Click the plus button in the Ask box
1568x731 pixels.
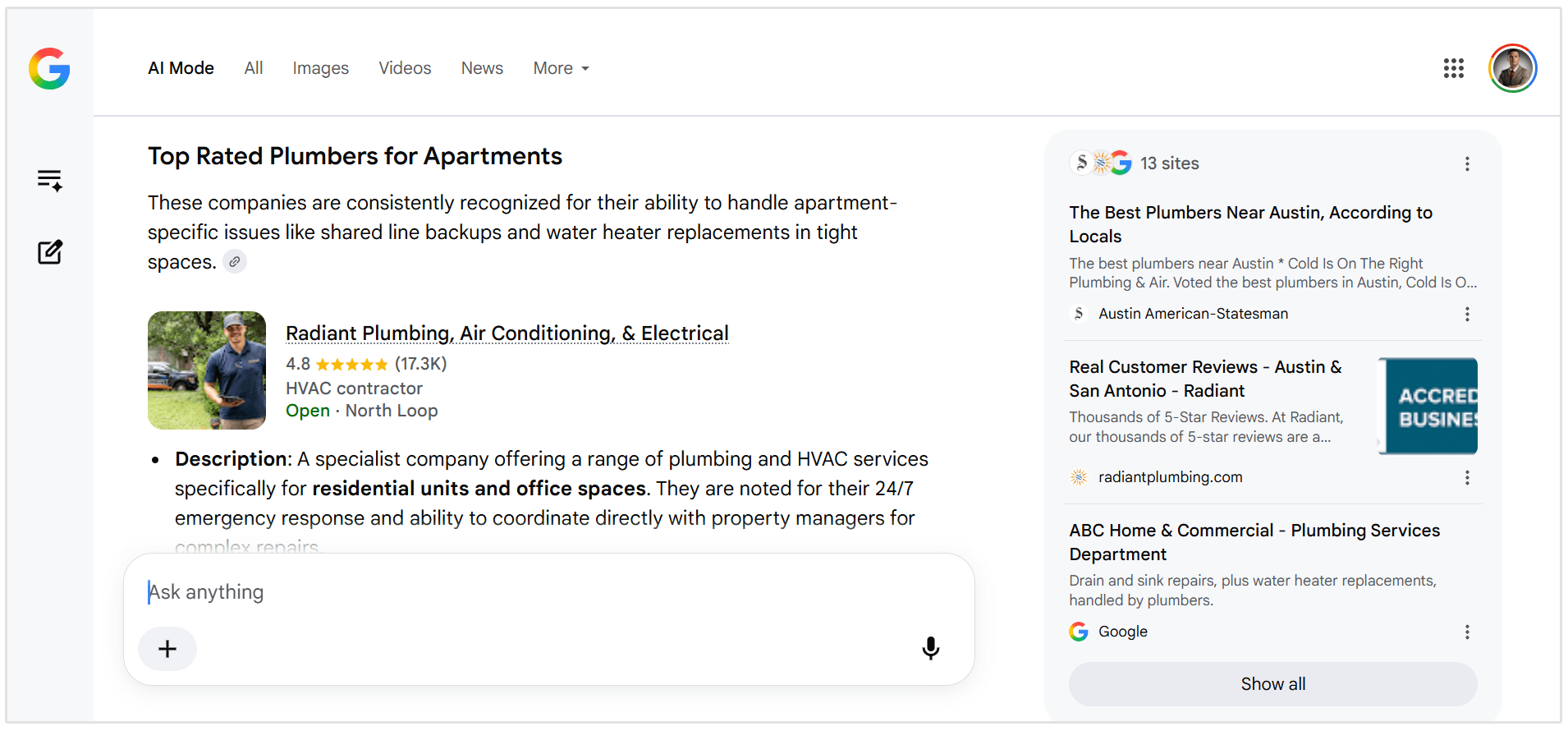pos(167,649)
